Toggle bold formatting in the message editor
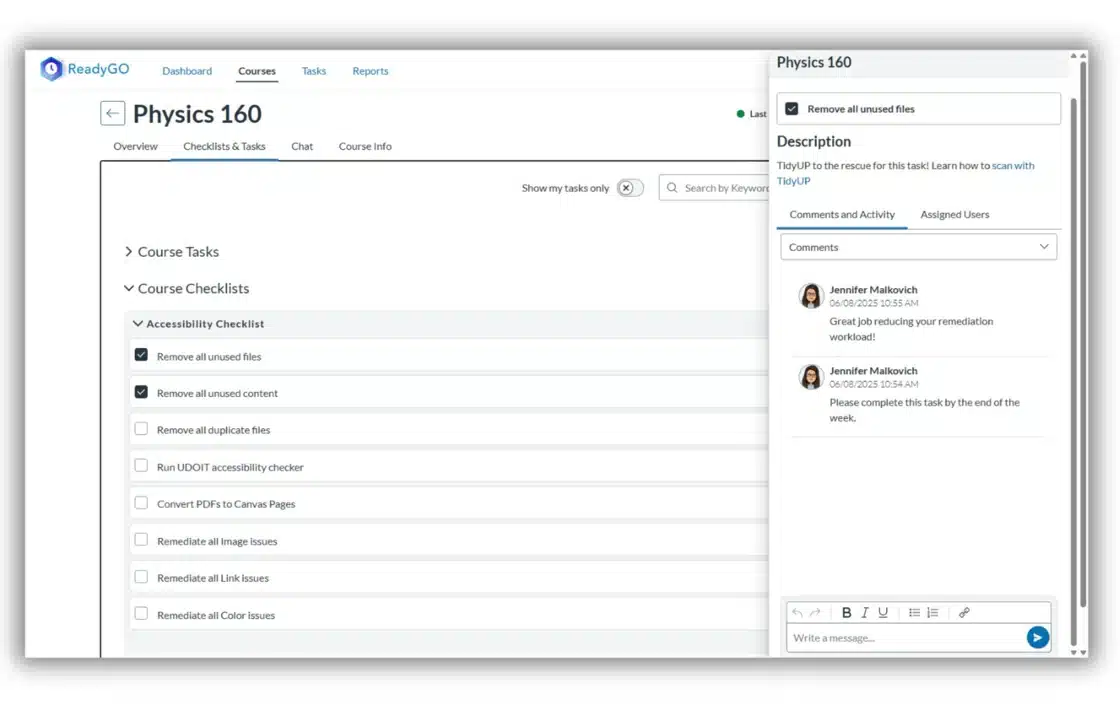1120x712 pixels. pyautogui.click(x=846, y=612)
